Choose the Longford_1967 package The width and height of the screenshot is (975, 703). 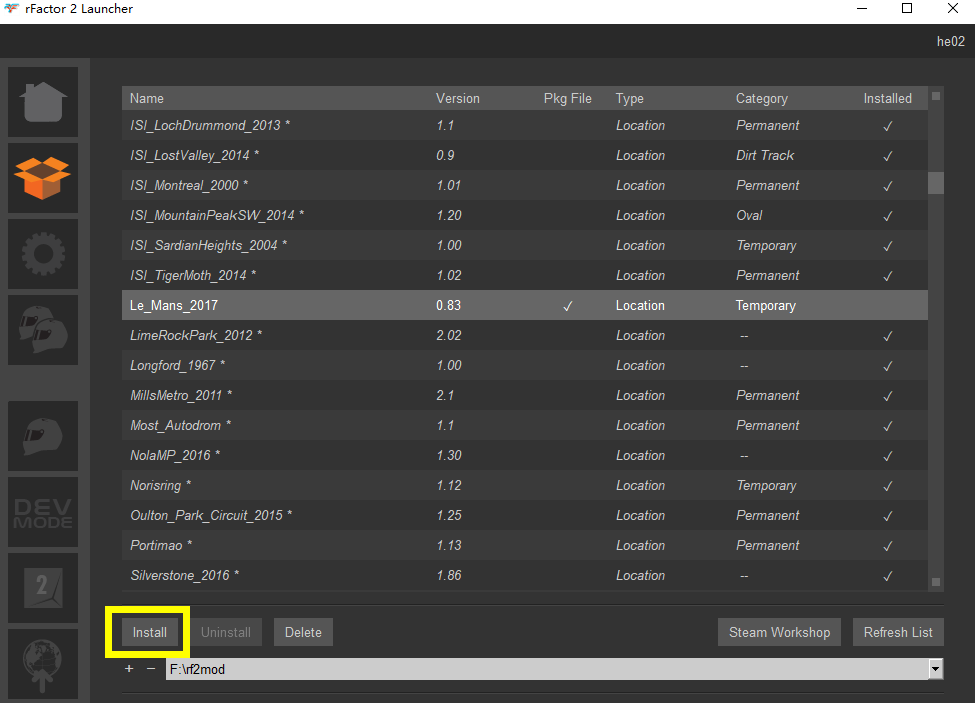point(525,365)
